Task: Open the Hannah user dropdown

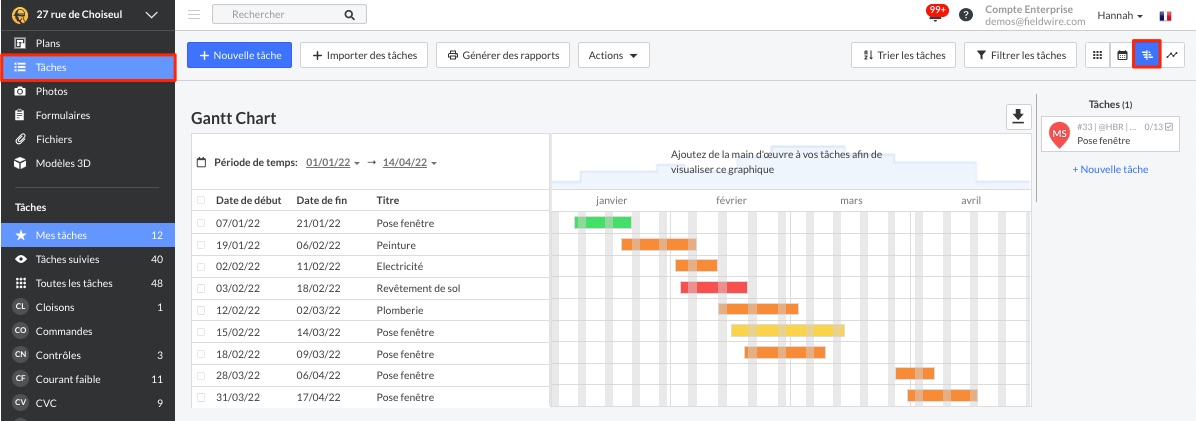Action: pos(1120,15)
